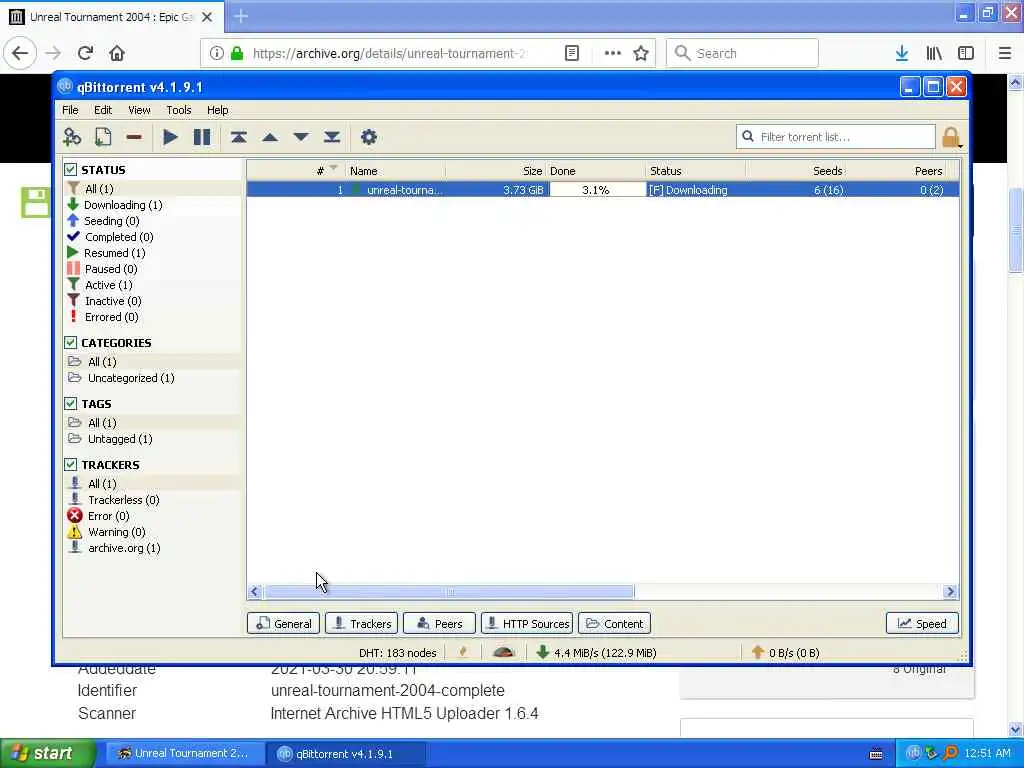Move torrent to top of queue icon

click(238, 137)
